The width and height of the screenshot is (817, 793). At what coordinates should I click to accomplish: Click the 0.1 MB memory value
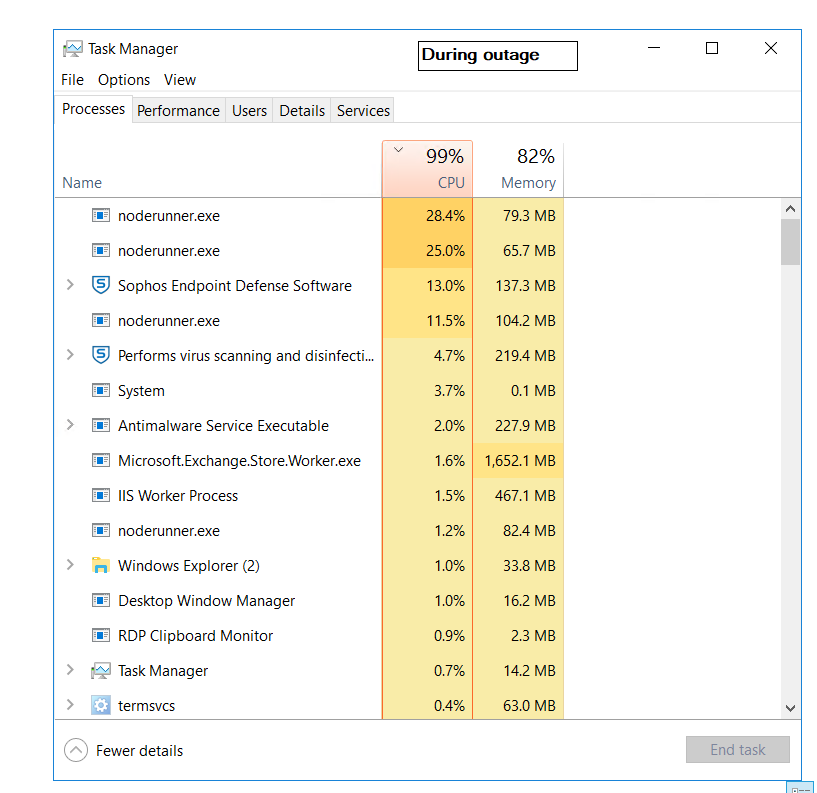tap(534, 391)
